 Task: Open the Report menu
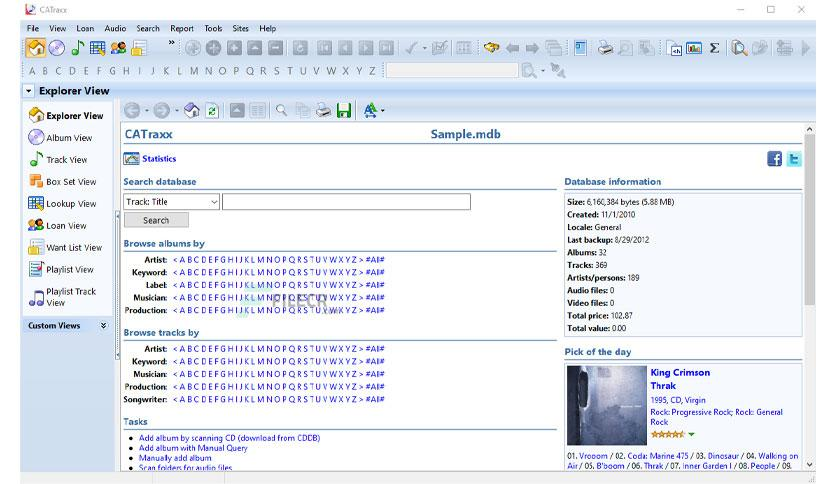[x=182, y=29]
